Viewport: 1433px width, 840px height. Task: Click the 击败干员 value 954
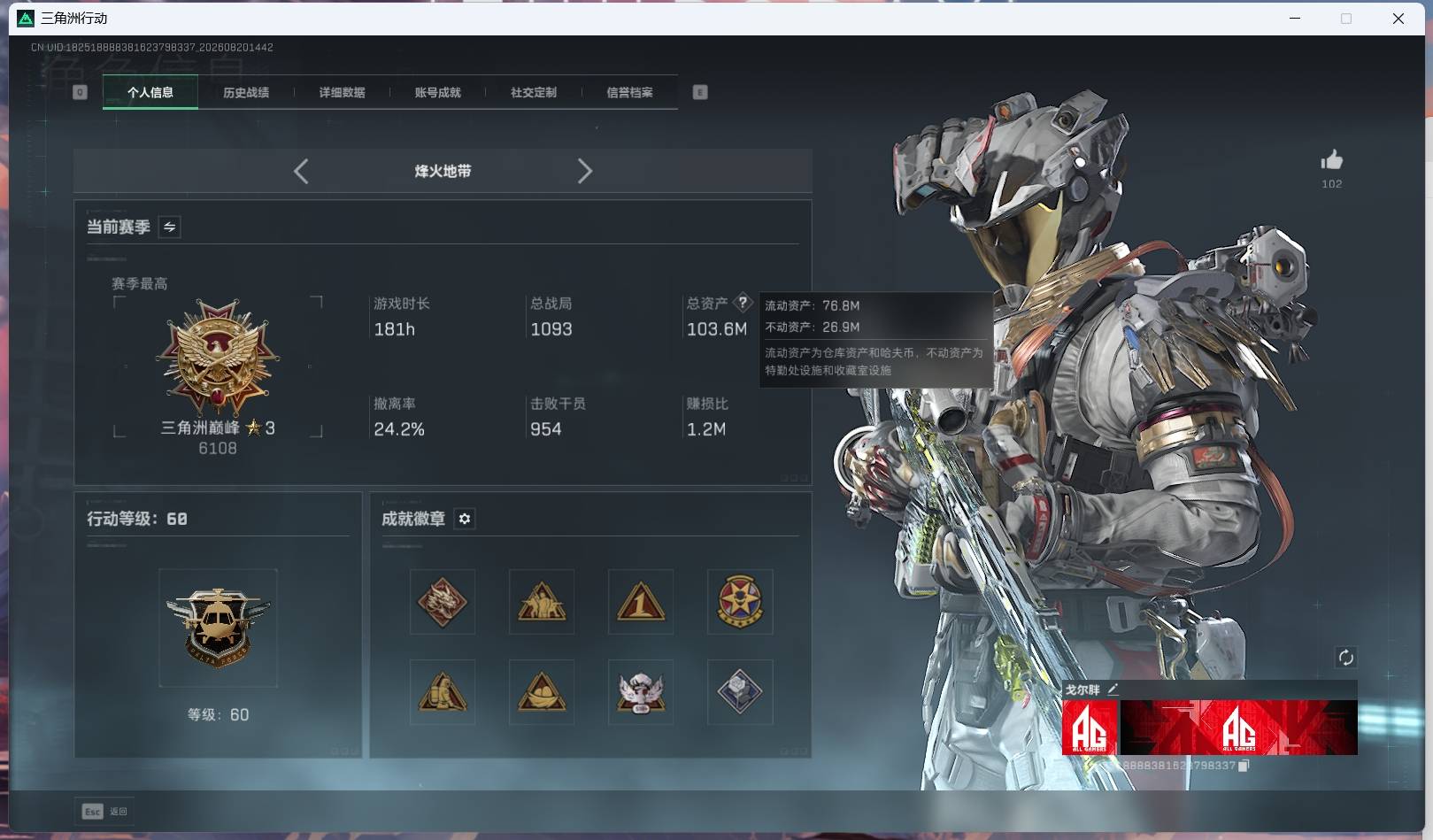[546, 429]
